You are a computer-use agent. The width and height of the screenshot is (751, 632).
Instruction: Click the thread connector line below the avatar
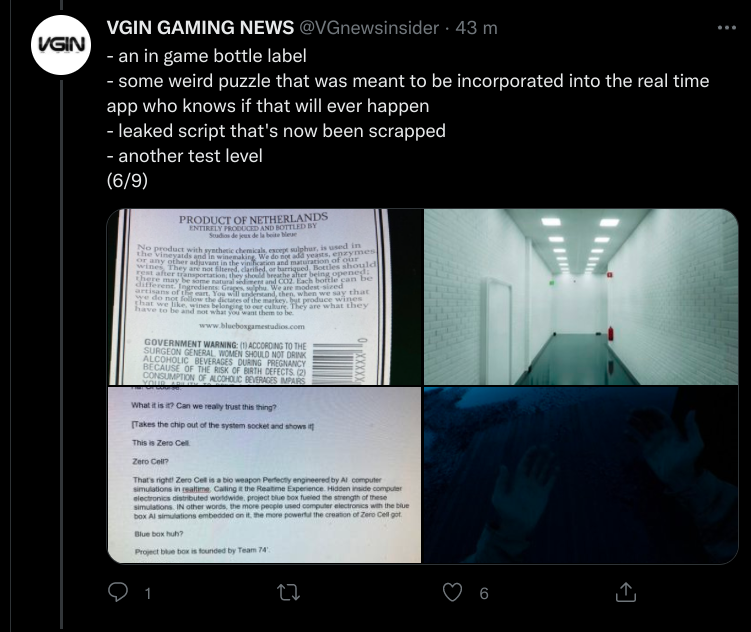pyautogui.click(x=61, y=354)
